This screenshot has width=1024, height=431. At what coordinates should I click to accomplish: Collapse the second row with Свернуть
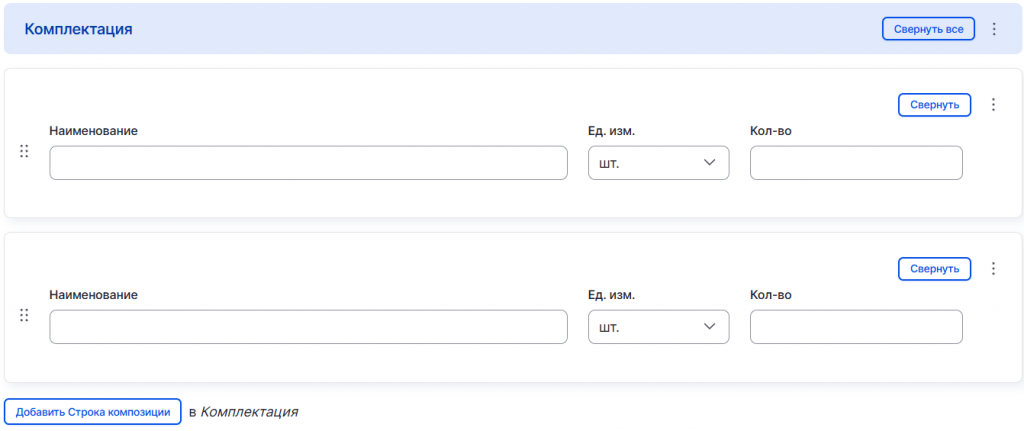[934, 269]
